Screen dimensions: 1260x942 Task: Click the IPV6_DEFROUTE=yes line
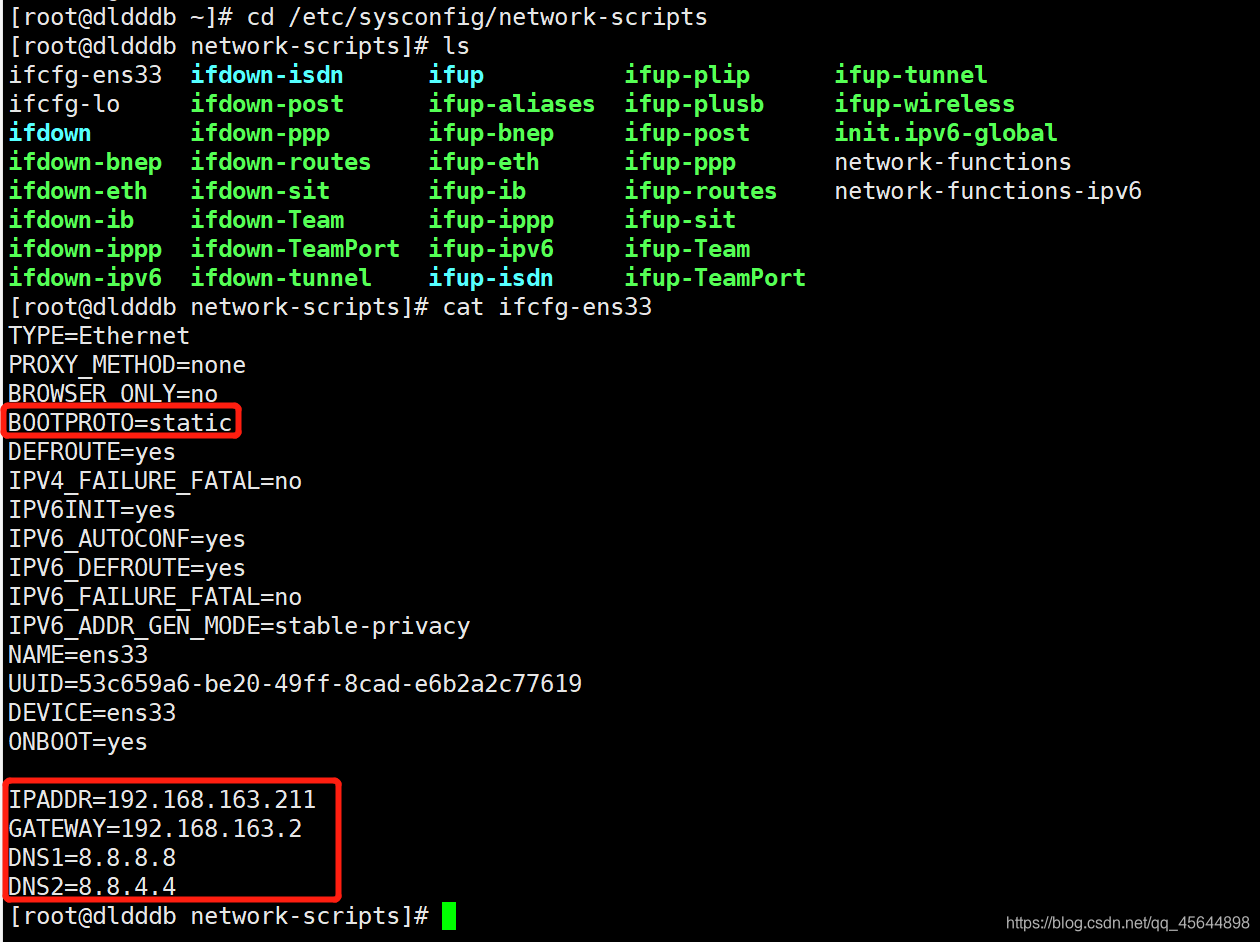tap(127, 568)
